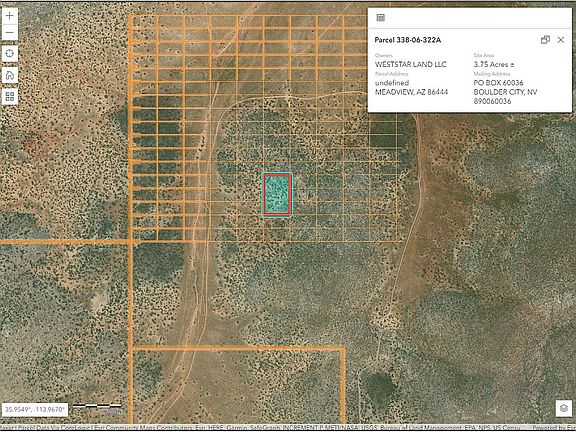Close the Parcel 338-06-322A popup

tap(561, 40)
